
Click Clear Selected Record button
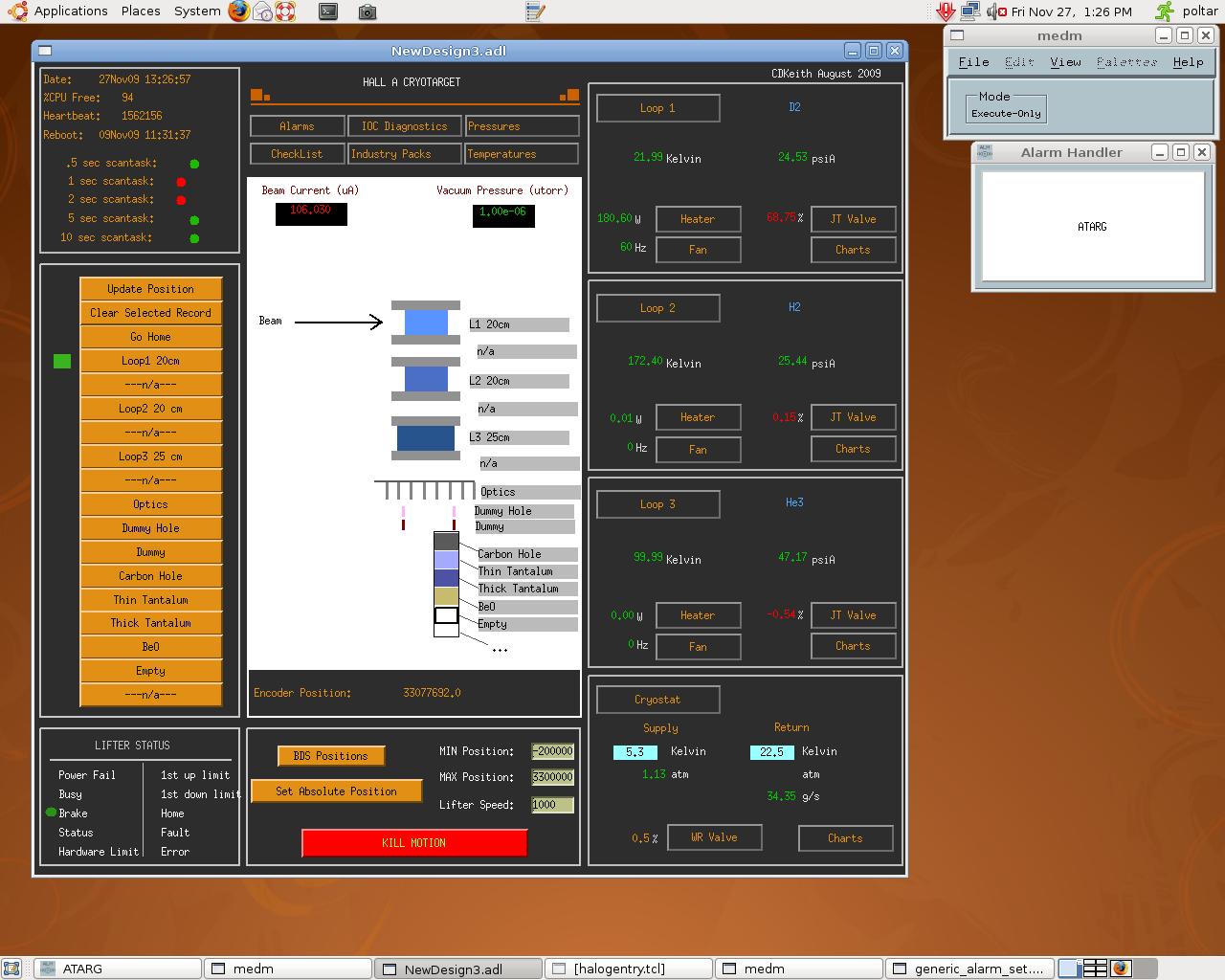tap(151, 313)
